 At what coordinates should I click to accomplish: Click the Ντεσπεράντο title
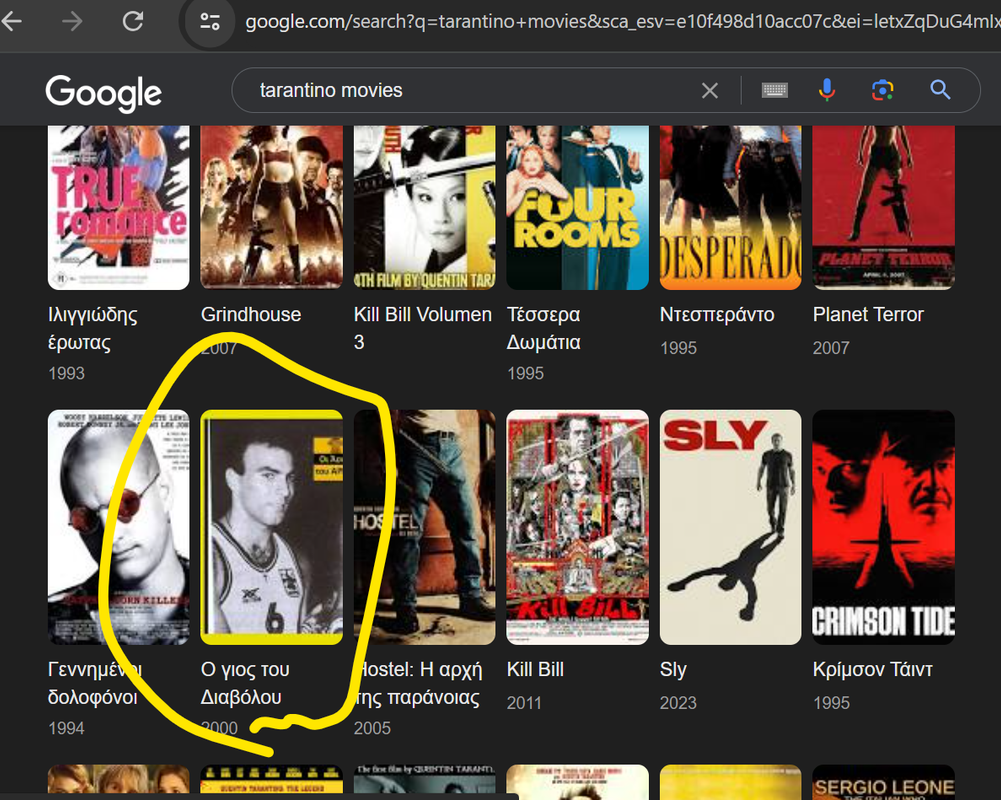[x=717, y=314]
